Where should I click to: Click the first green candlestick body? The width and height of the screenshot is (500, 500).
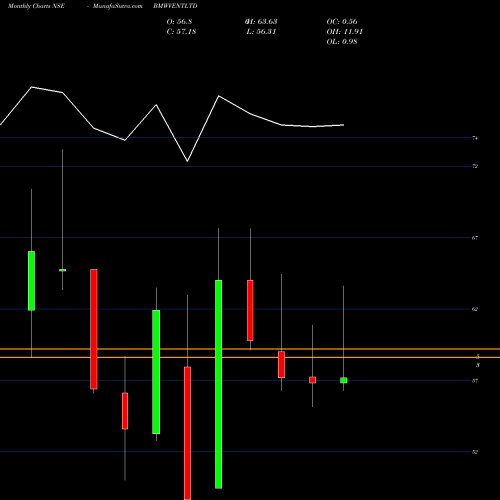coord(31,281)
